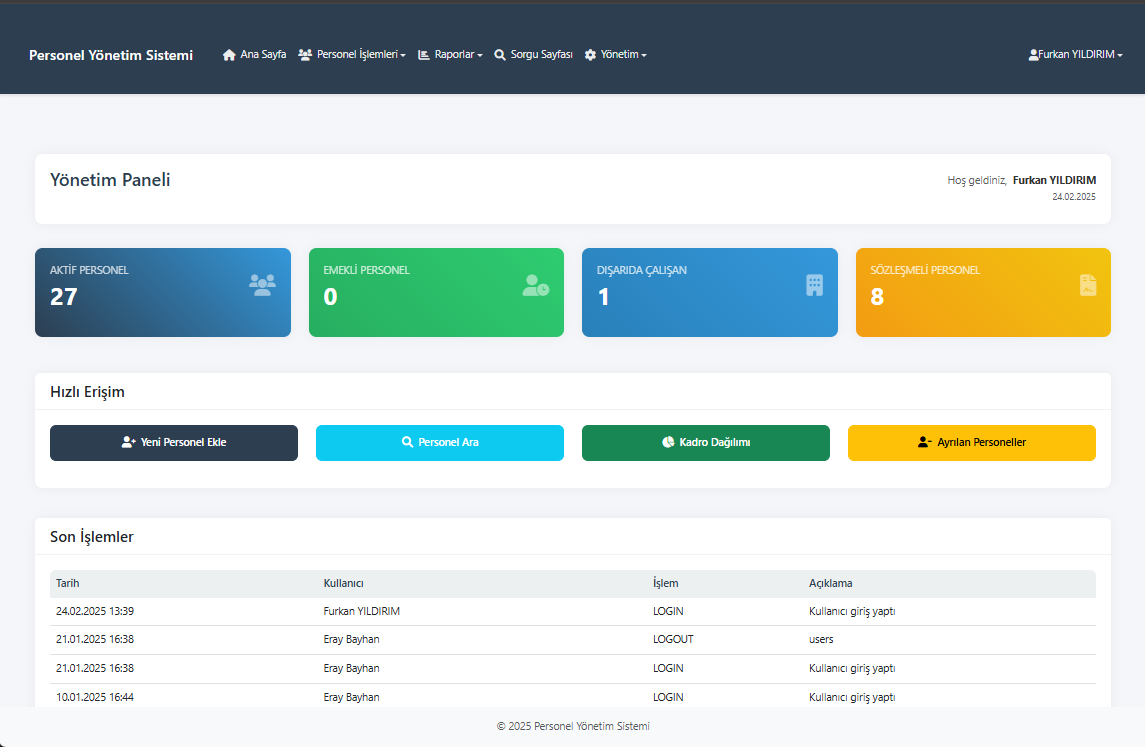Click the home icon beside Ana Sayfa
The width and height of the screenshot is (1145, 747).
point(229,55)
